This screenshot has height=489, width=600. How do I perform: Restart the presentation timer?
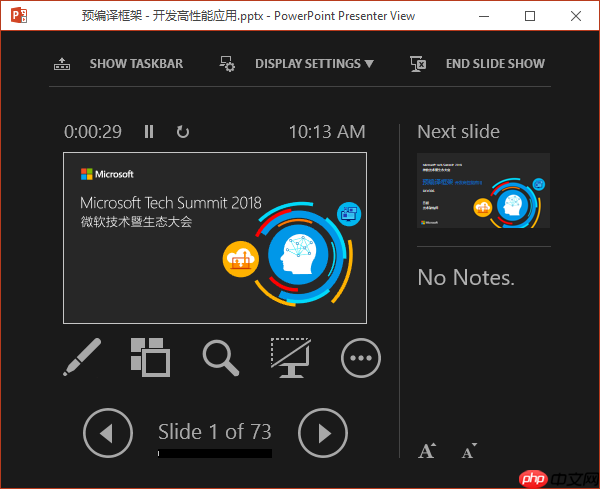(x=183, y=132)
